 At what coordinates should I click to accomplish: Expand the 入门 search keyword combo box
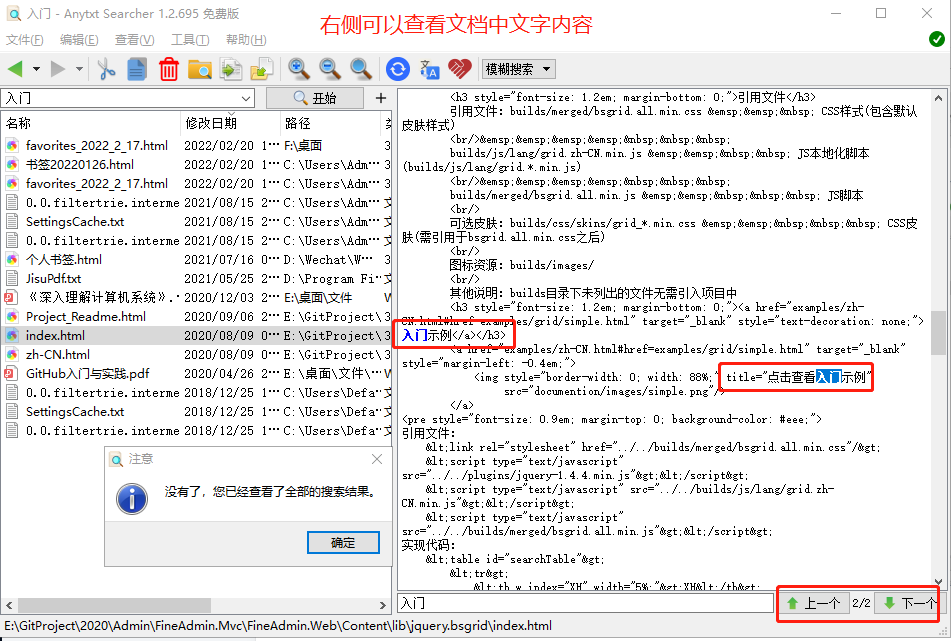tap(246, 98)
